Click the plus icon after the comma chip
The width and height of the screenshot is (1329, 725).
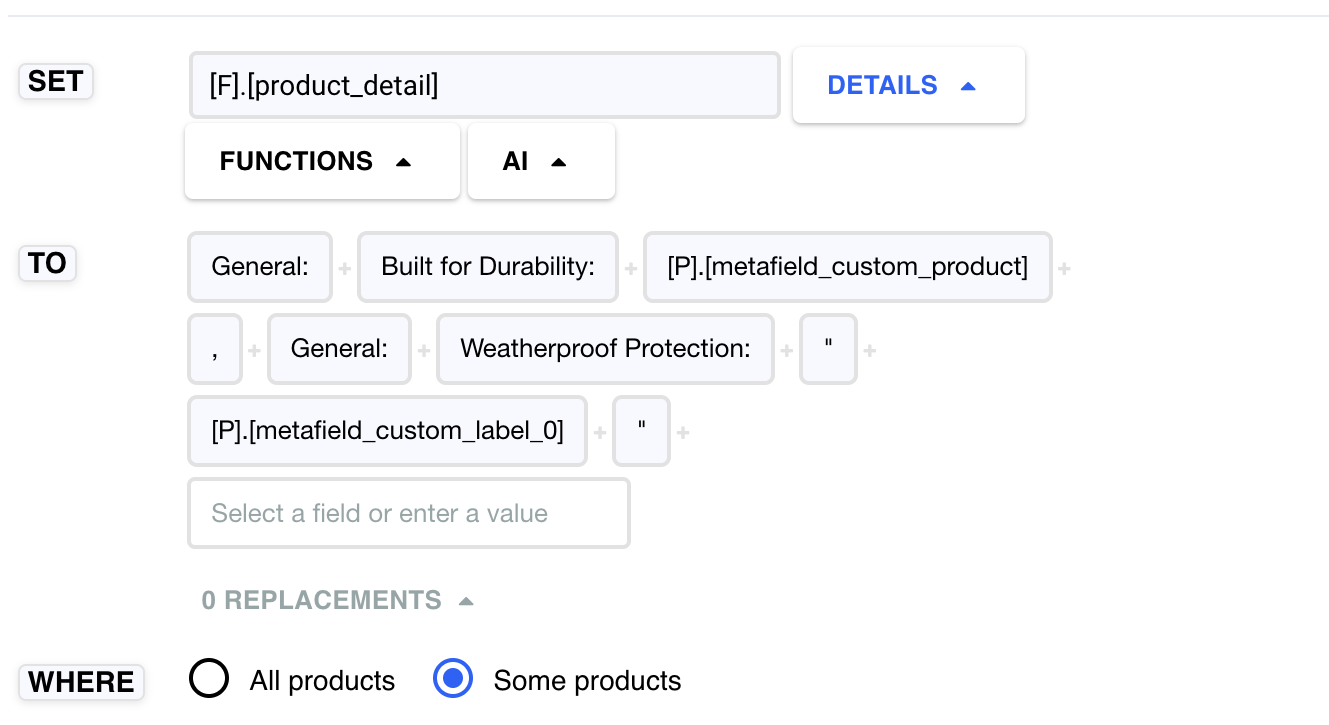(x=253, y=349)
